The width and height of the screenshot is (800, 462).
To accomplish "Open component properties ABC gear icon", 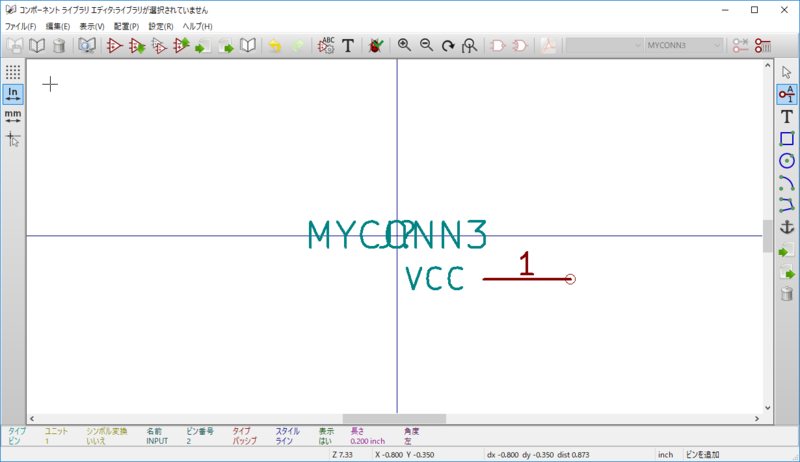I will click(x=326, y=46).
